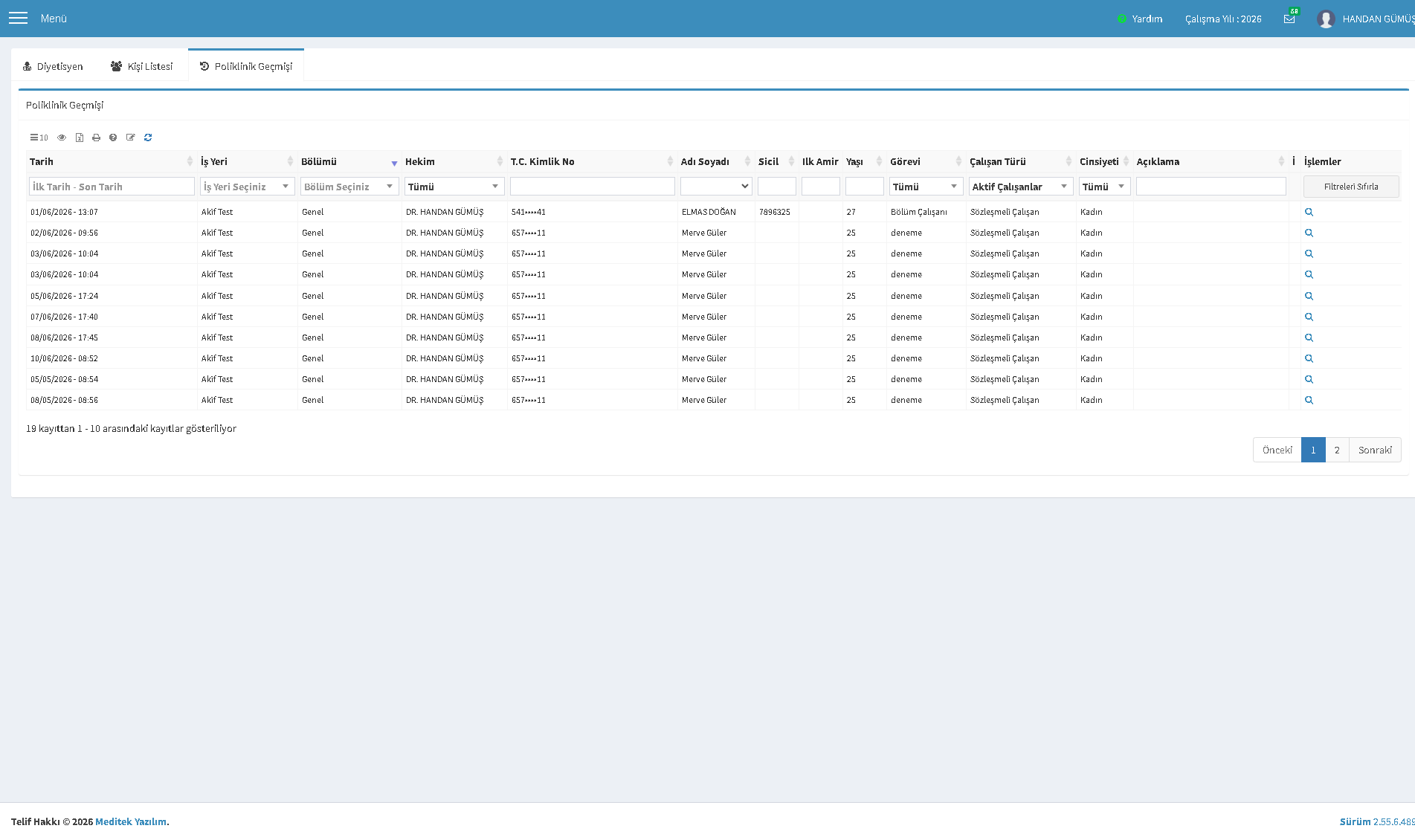Export the table to Excel
The height and width of the screenshot is (840, 1415).
(x=80, y=138)
